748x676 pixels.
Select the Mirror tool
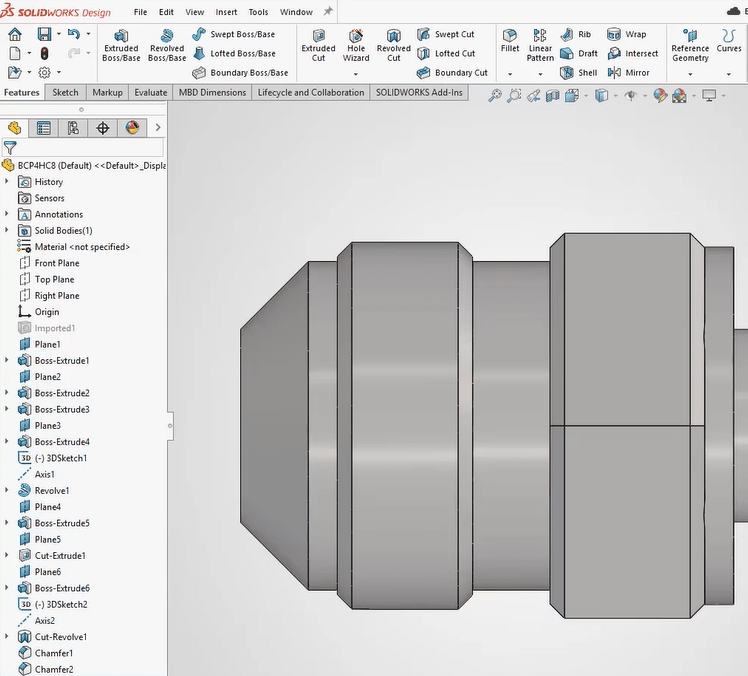(629, 73)
